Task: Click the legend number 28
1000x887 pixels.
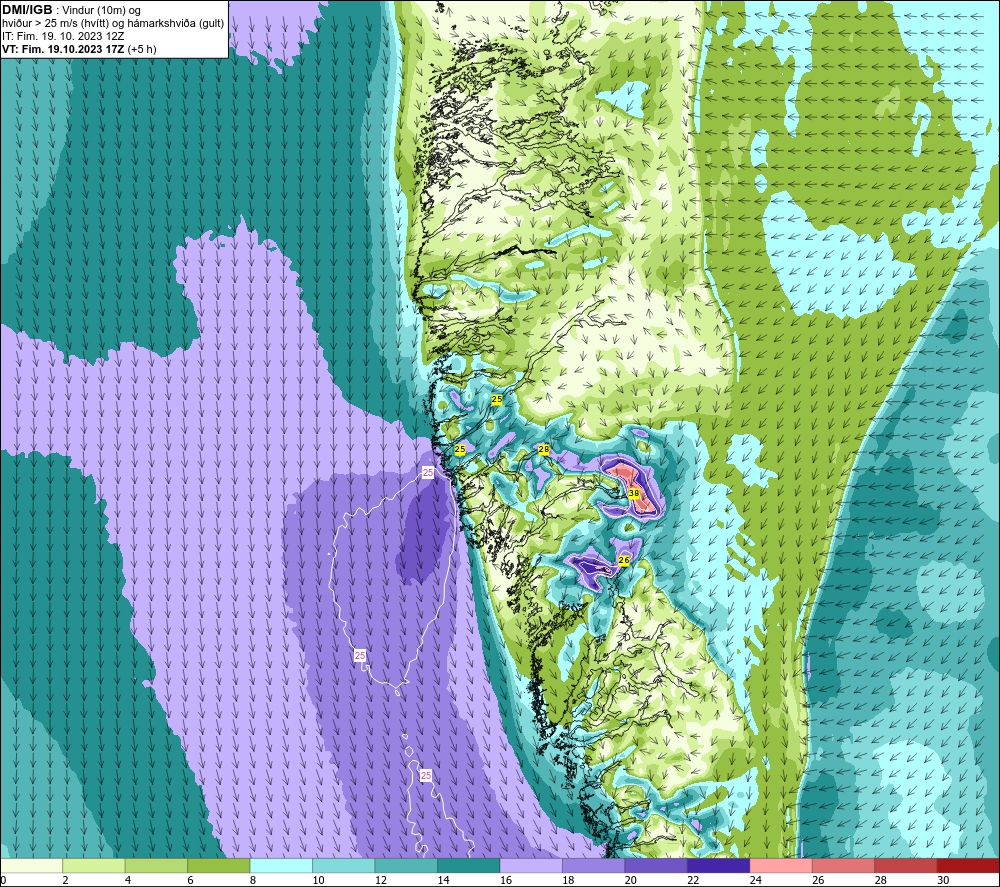Action: point(881,880)
